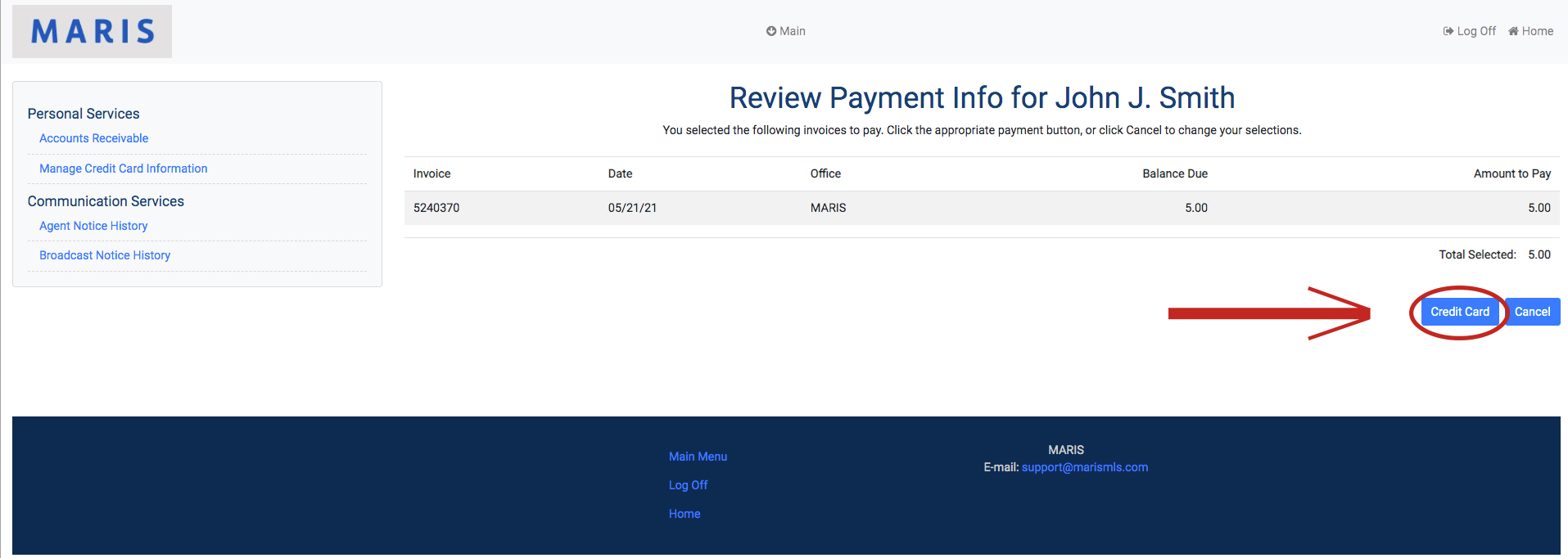Click the footer Home link
Screen dimensions: 1568x558
[685, 514]
